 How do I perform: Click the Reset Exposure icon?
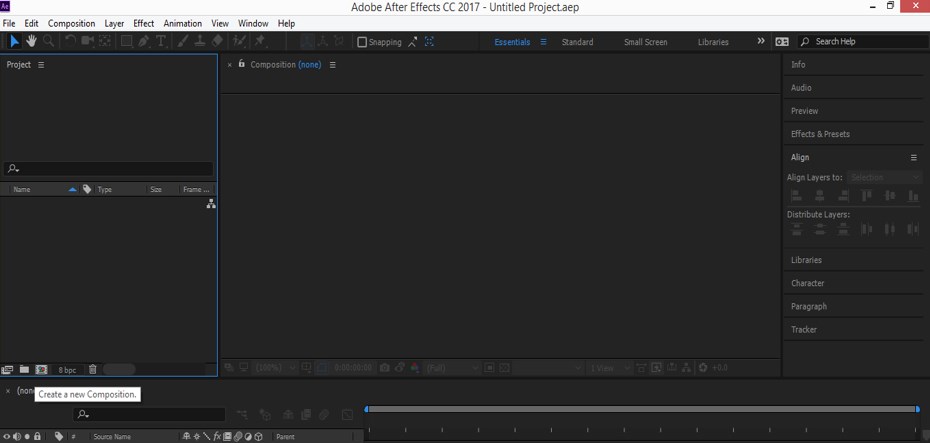click(703, 368)
